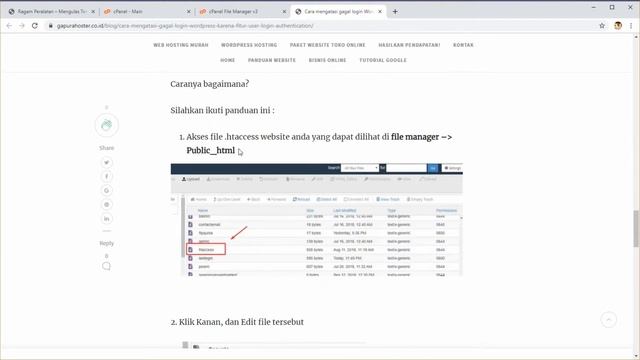Click the 'Silahkan ikuti panduan ini' text
640x360 pixels.
tap(222, 111)
